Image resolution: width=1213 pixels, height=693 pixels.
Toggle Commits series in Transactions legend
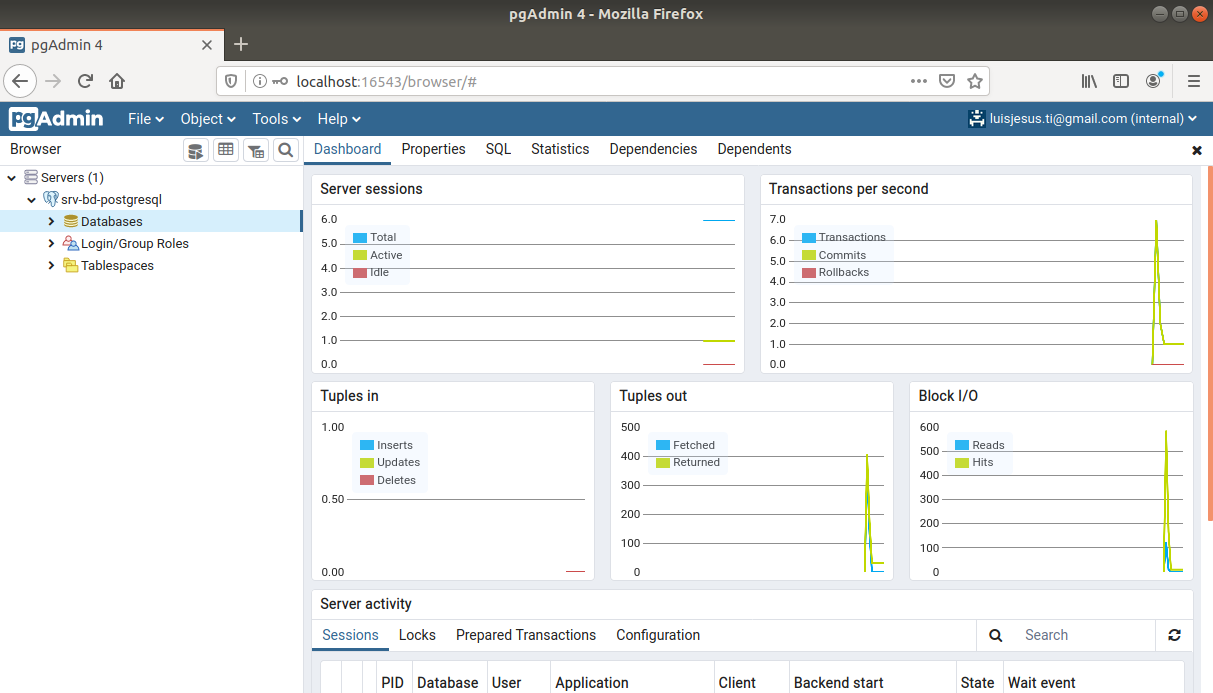(x=834, y=255)
